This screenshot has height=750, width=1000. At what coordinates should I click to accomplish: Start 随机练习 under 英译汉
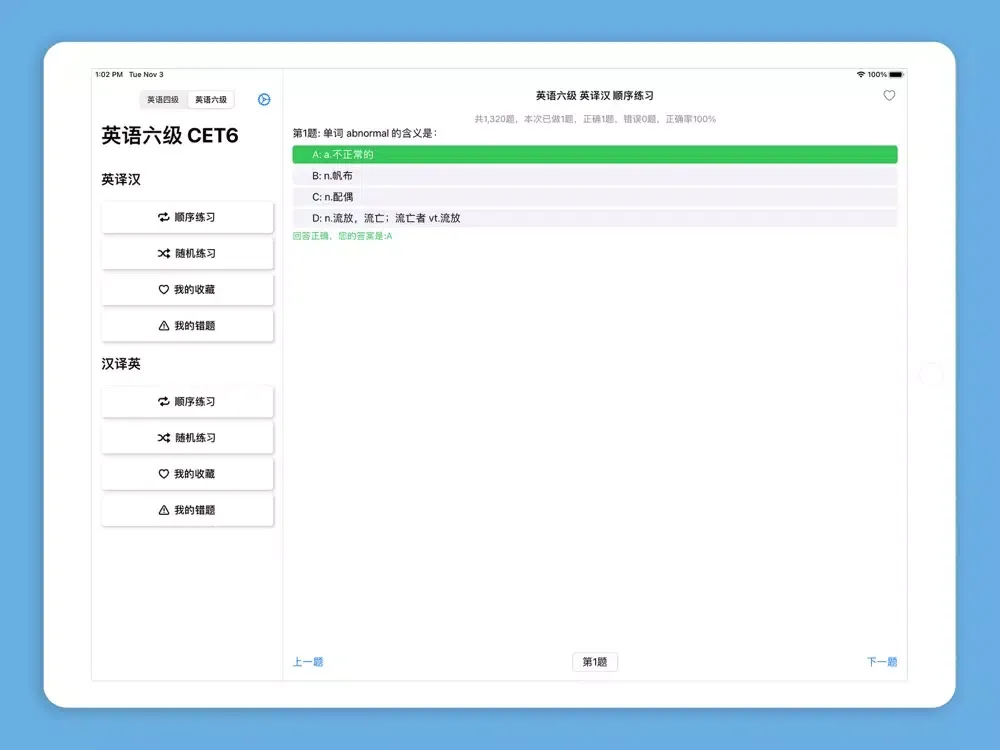[x=187, y=254]
